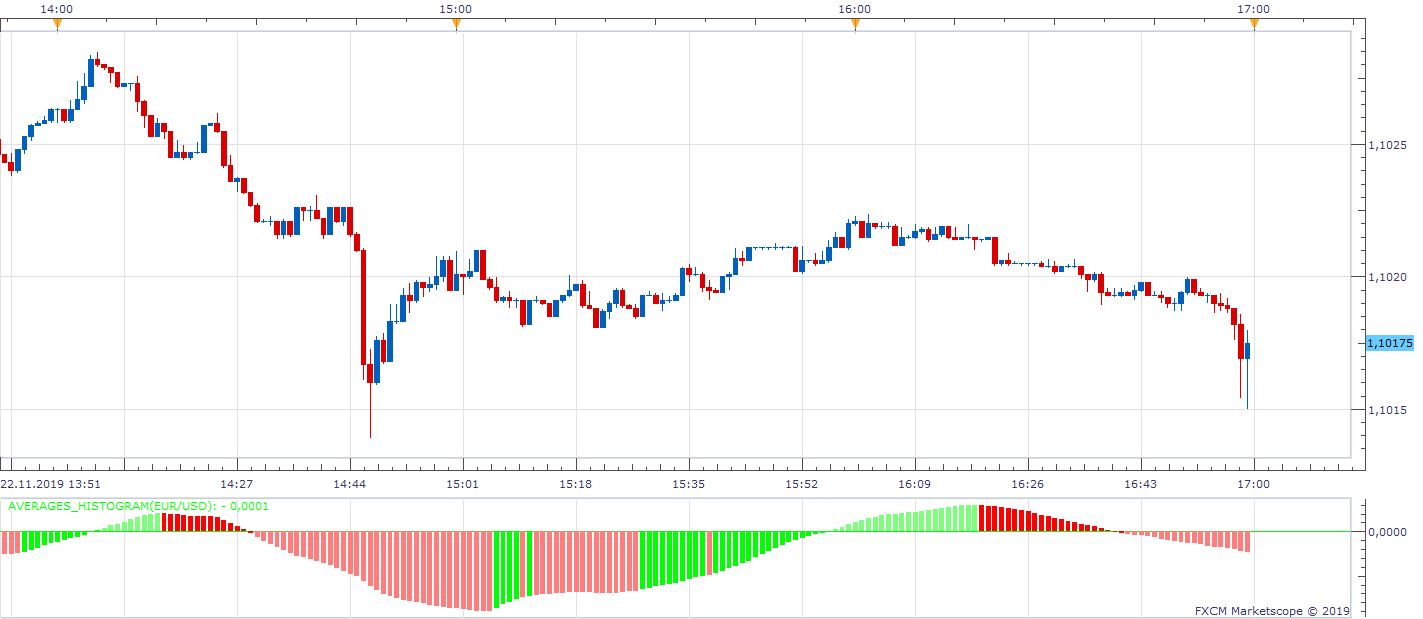The image size is (1423, 619).
Task: Click the top 16:00 hour label
Action: 855,9
